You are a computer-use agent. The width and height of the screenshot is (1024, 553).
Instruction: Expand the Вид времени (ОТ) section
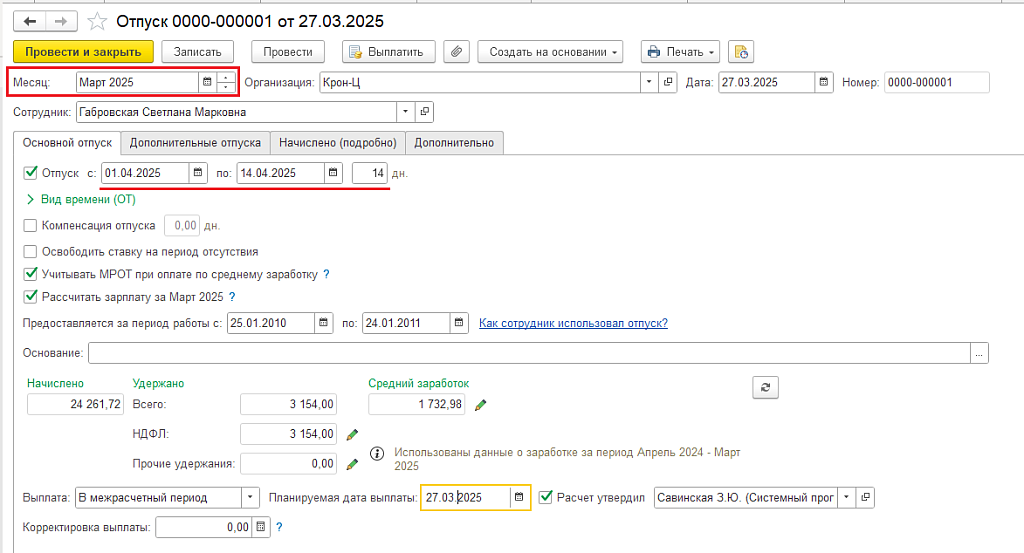tap(30, 199)
